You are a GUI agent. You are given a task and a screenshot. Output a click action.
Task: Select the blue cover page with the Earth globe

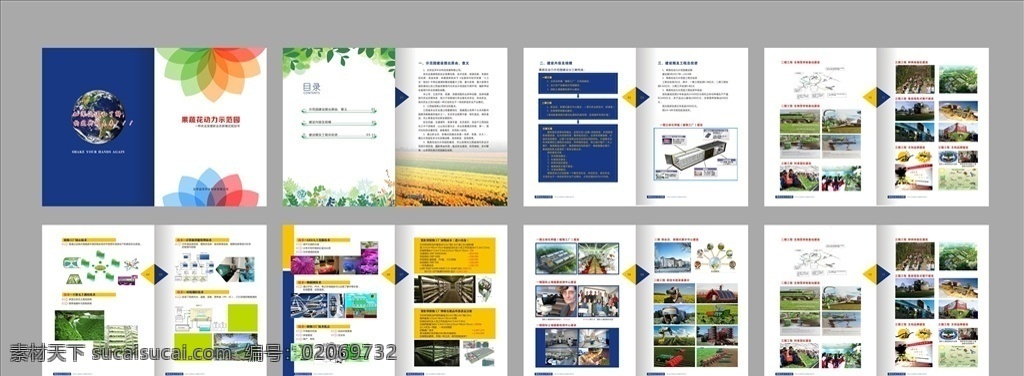[98, 127]
